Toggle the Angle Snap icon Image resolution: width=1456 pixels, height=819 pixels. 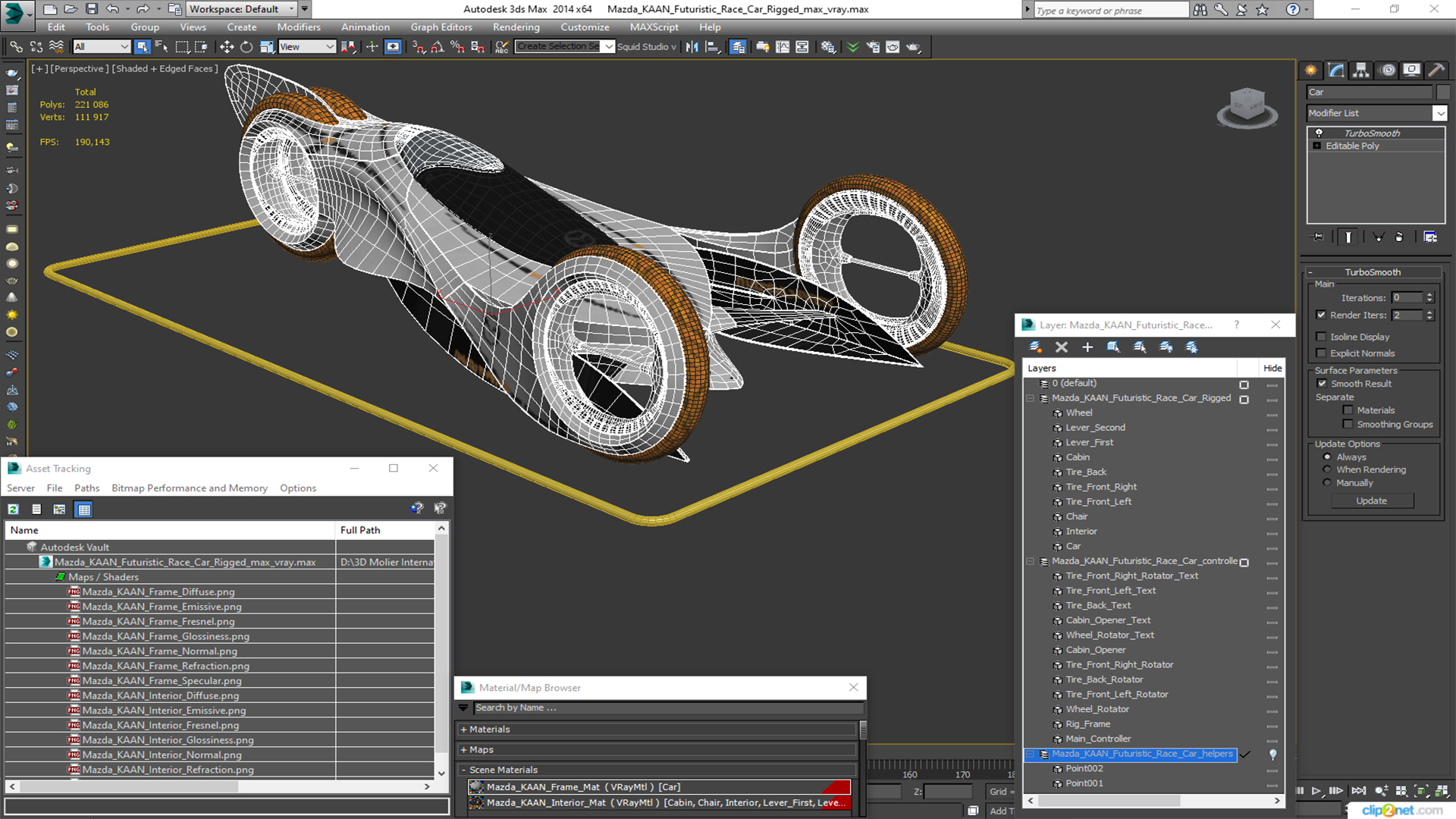pos(438,47)
